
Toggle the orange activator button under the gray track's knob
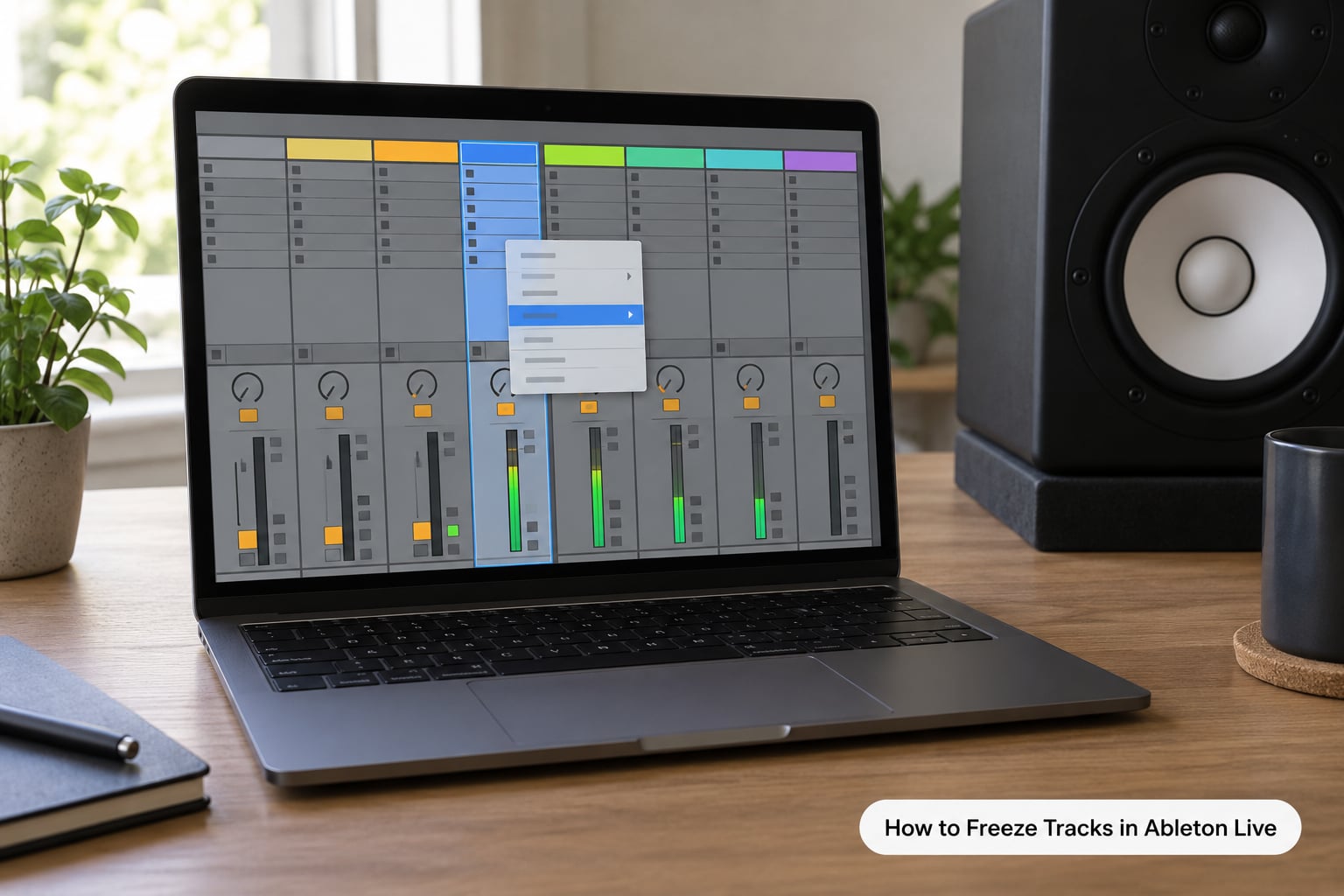[248, 416]
